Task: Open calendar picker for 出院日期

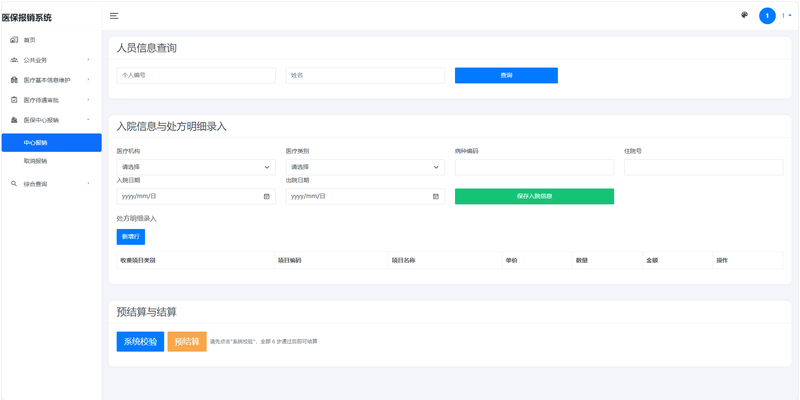Action: [436, 196]
